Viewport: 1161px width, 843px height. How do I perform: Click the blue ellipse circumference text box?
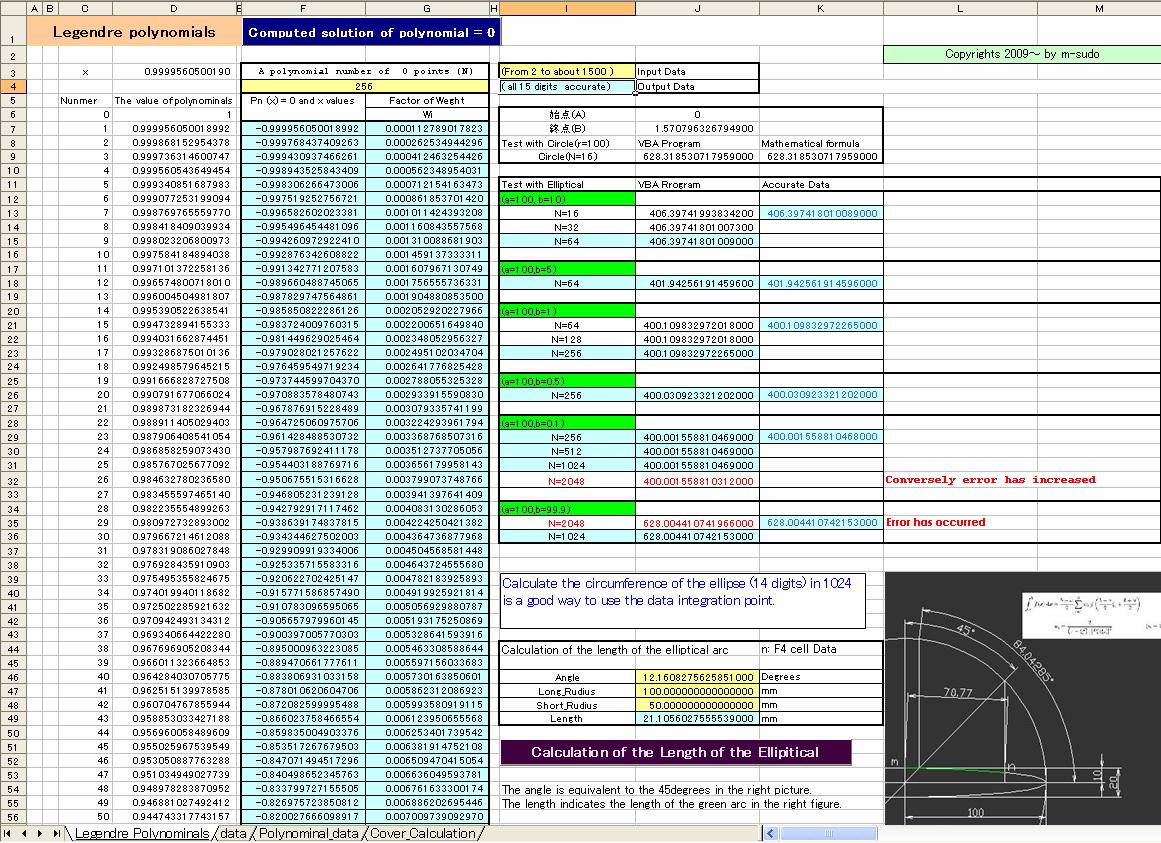click(683, 600)
